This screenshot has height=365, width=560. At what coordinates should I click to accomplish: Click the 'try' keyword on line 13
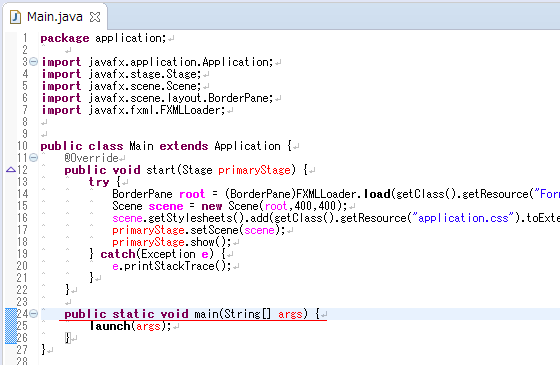click(99, 182)
